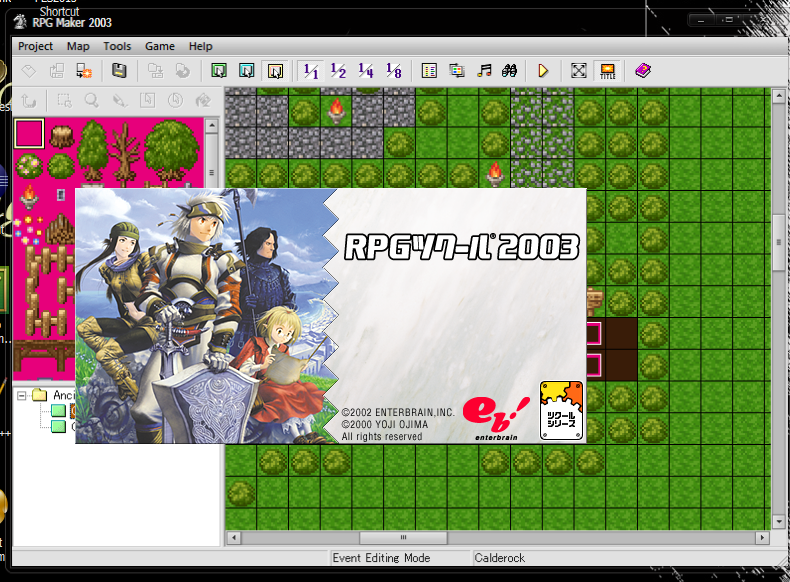Viewport: 790px width, 582px height.
Task: Click map horizontal scroll right arrow
Action: click(x=762, y=538)
